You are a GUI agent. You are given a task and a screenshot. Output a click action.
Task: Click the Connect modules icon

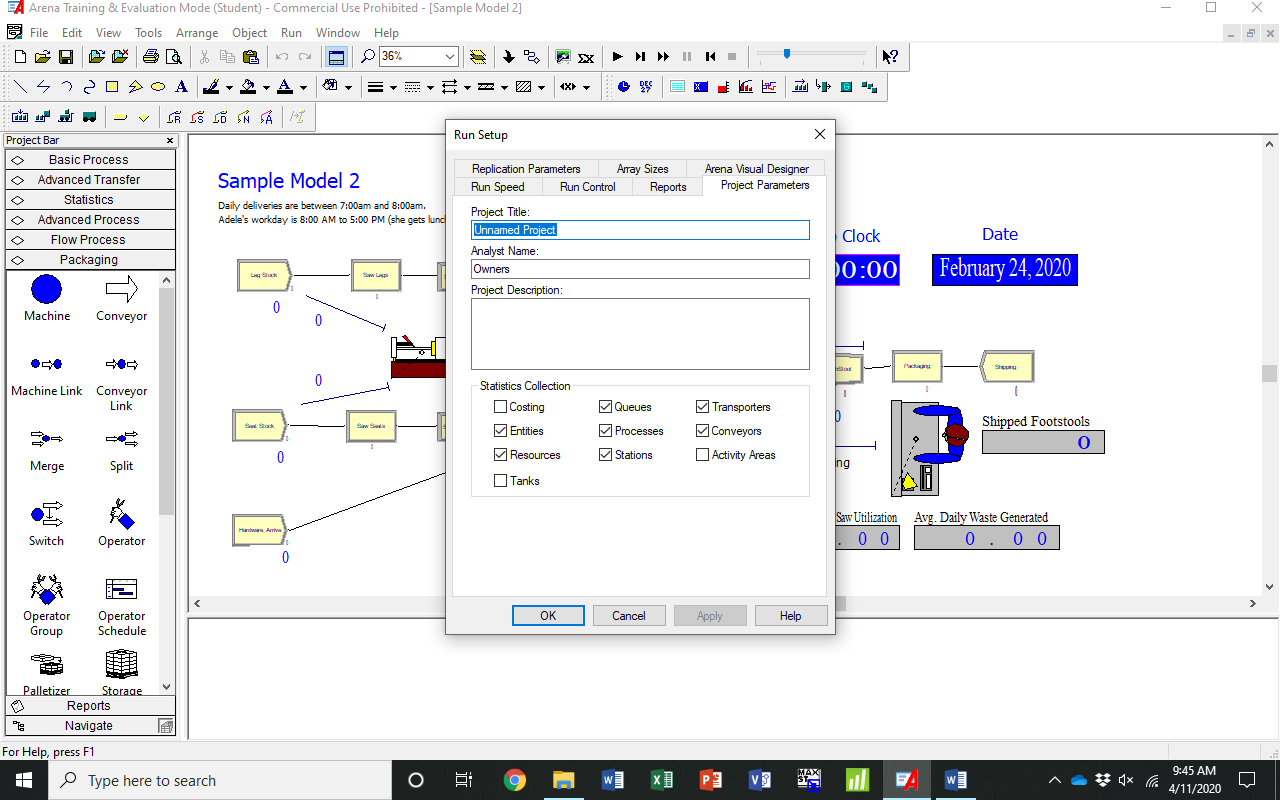pos(531,57)
